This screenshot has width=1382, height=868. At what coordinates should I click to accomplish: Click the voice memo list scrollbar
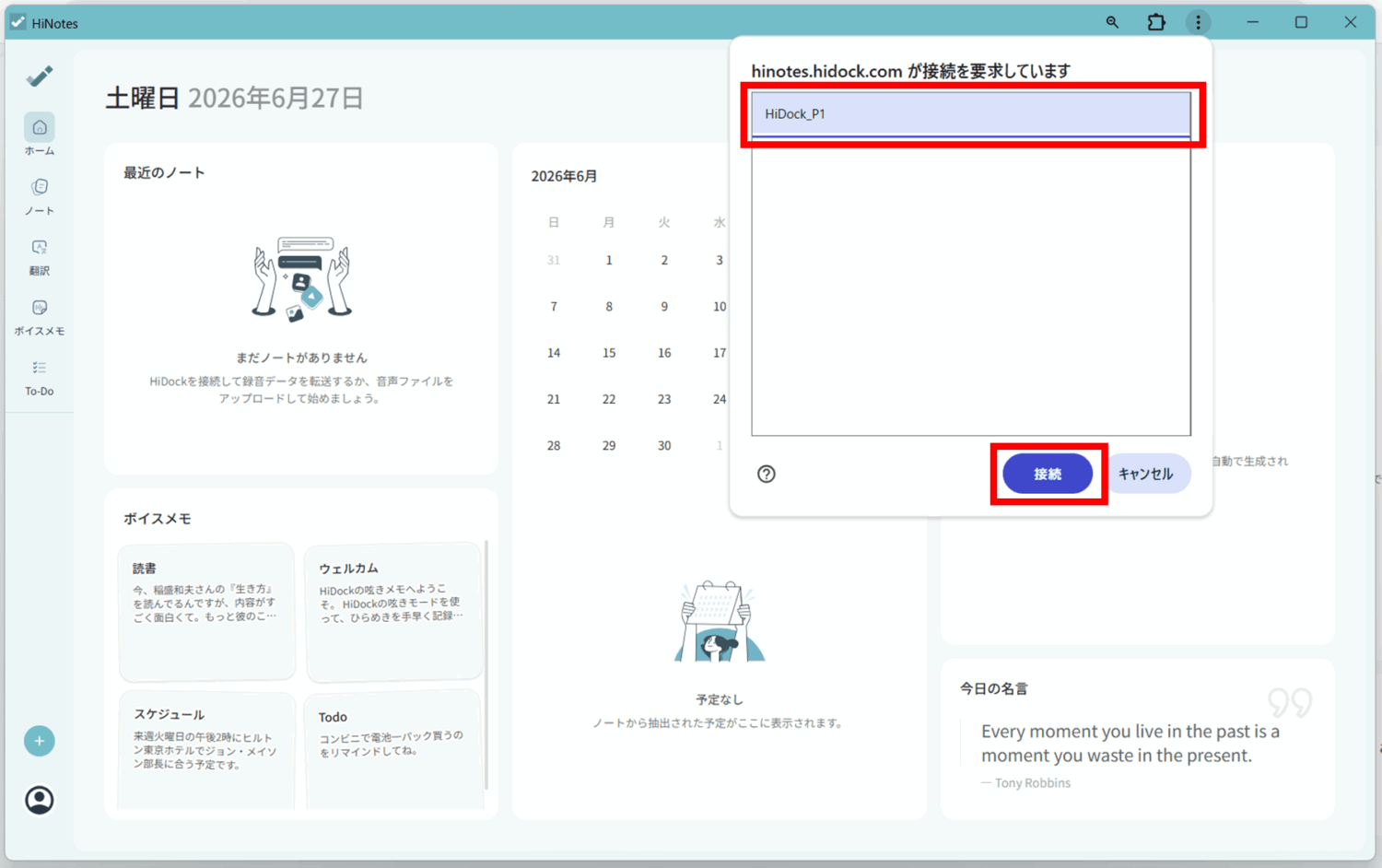[486, 665]
